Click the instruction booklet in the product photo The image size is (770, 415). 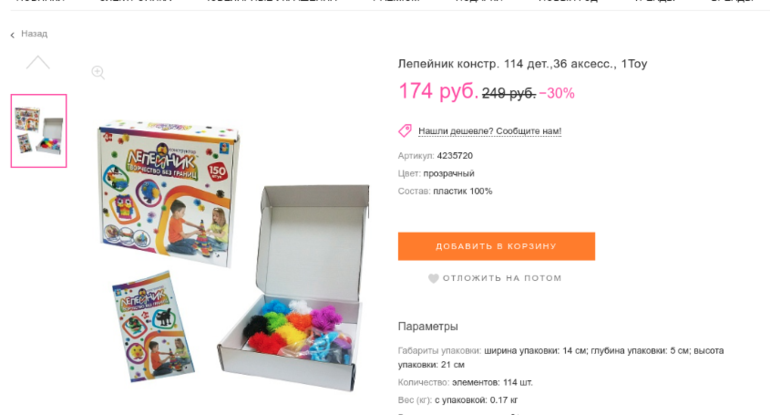click(153, 326)
